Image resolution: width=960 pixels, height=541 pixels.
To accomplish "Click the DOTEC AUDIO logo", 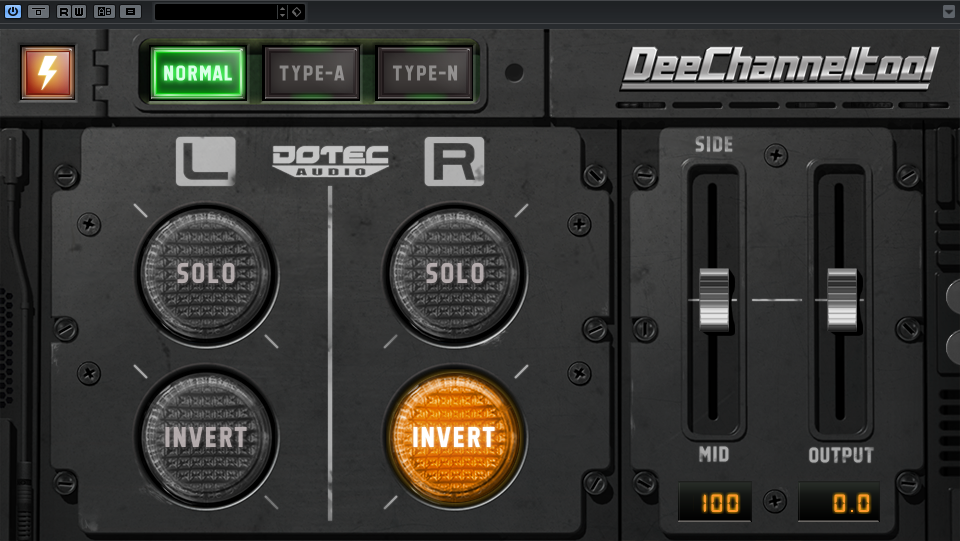I will 330,161.
